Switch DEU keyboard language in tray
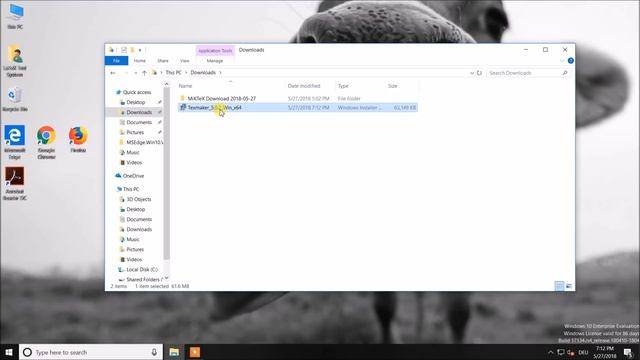 pyautogui.click(x=583, y=352)
